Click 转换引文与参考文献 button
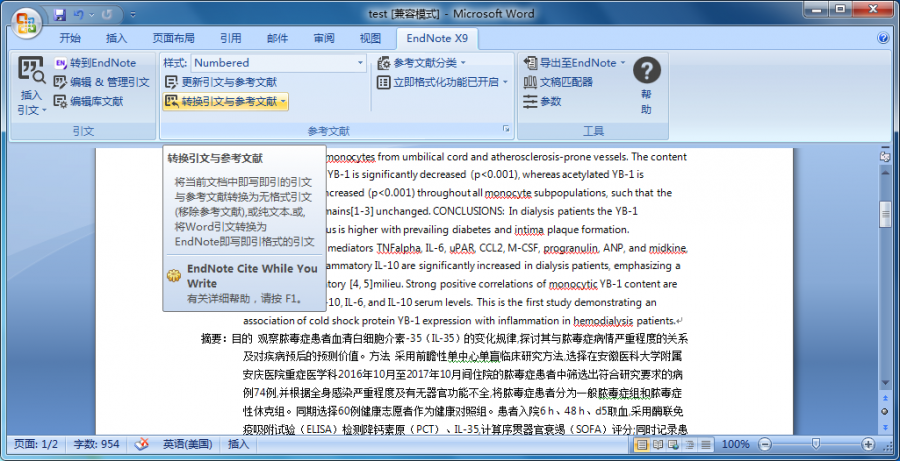This screenshot has width=900, height=461. point(221,102)
